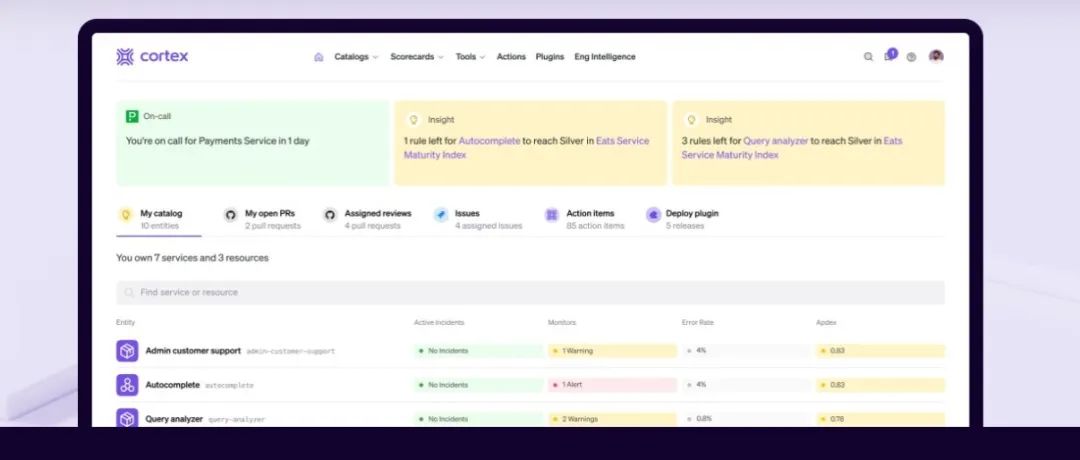Click the 1 Alert monitor badge
1080x460 pixels.
pyautogui.click(x=612, y=385)
